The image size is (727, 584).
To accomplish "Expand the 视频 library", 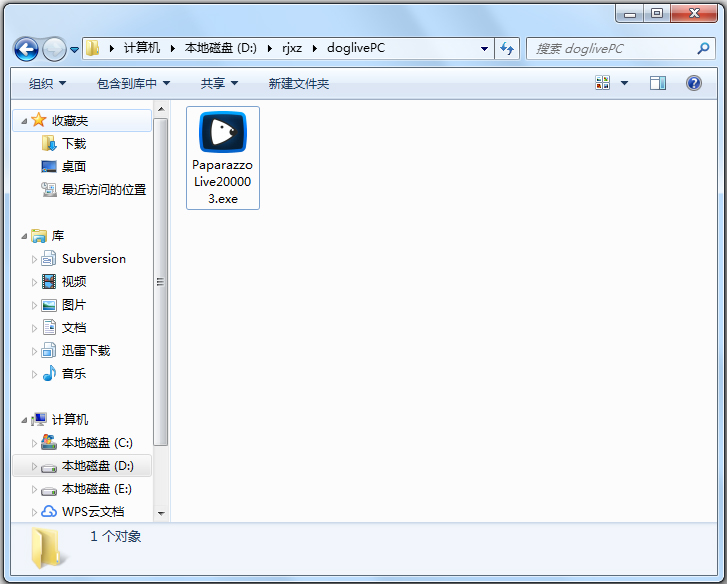I will (34, 282).
